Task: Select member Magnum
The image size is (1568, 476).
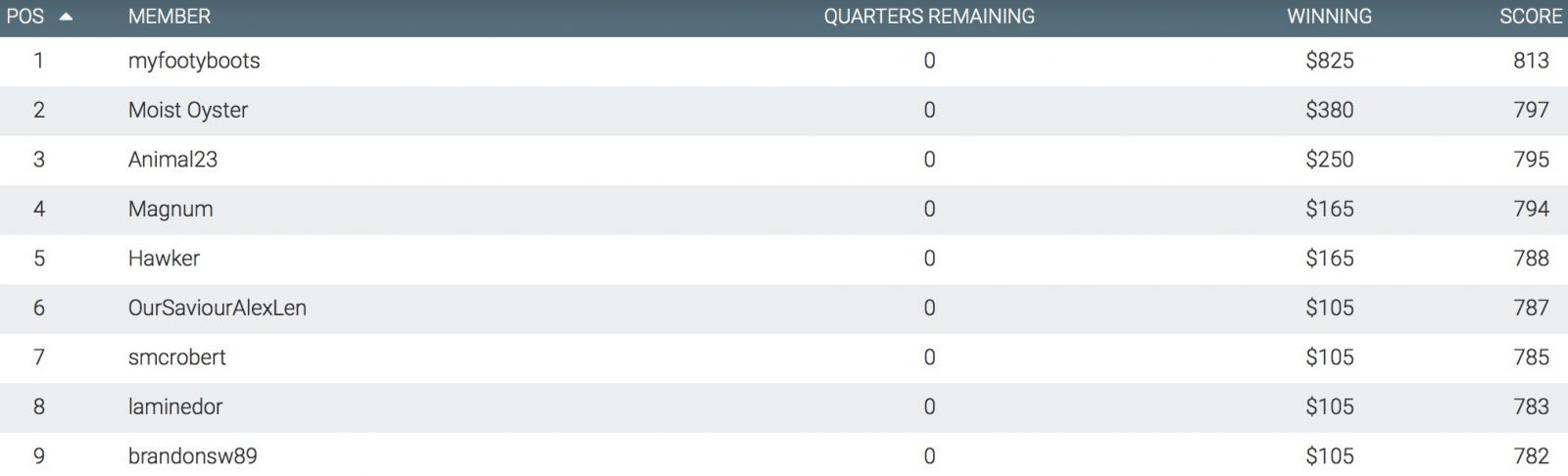Action: coord(171,209)
